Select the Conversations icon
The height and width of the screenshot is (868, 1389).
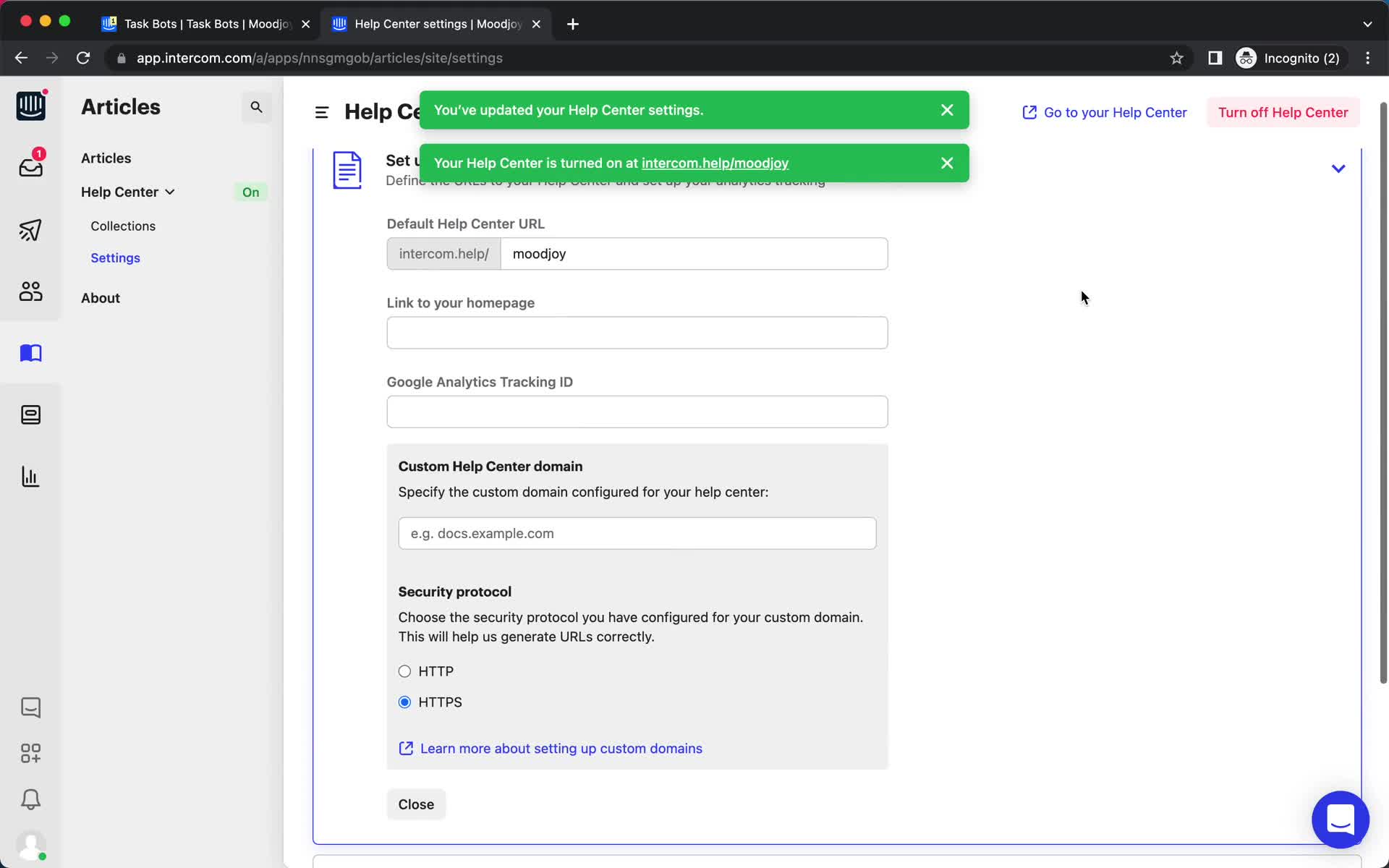tap(30, 708)
